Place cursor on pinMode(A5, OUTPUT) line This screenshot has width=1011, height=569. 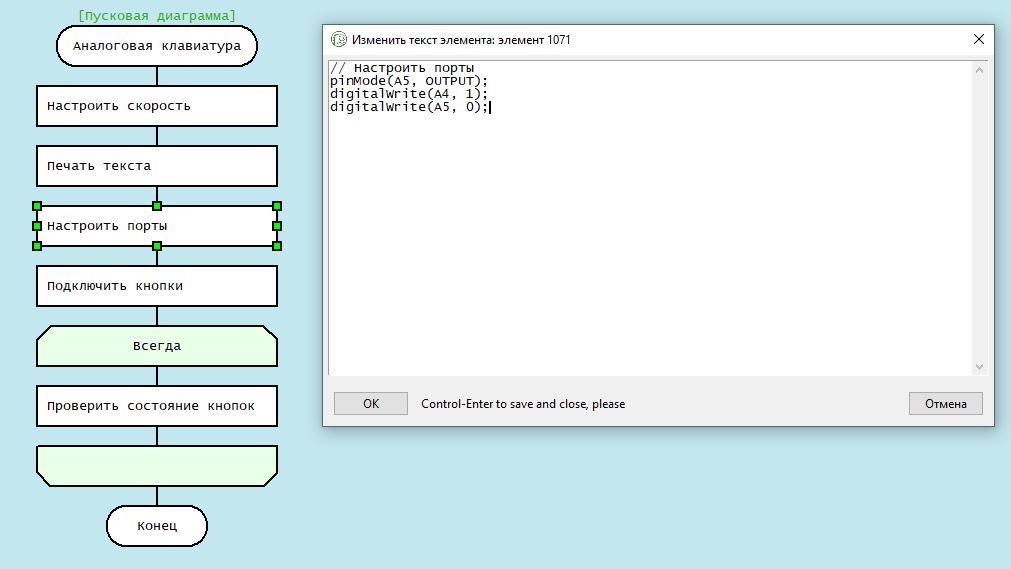[409, 81]
